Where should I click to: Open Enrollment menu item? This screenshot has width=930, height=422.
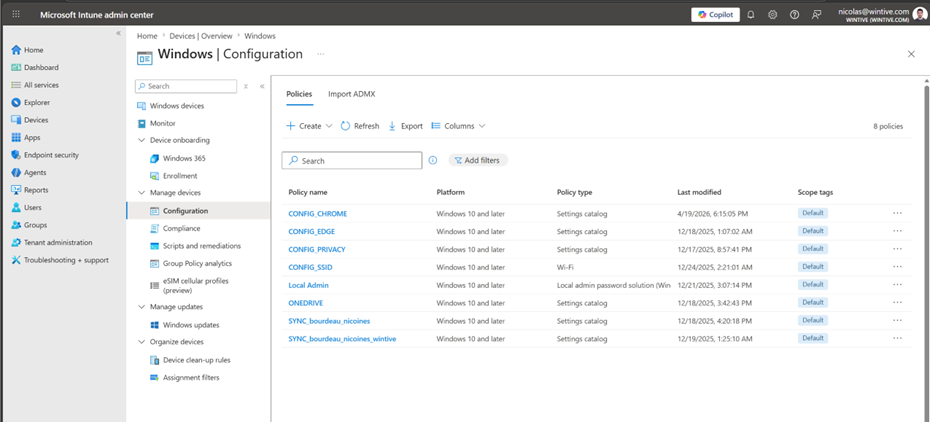pos(174,176)
